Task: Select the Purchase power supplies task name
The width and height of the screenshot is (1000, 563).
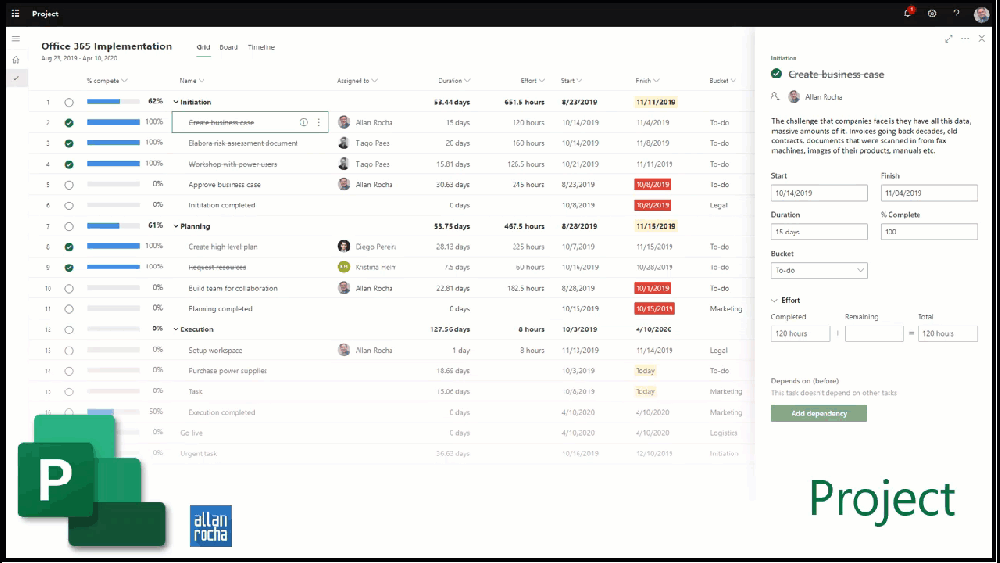Action: click(228, 371)
